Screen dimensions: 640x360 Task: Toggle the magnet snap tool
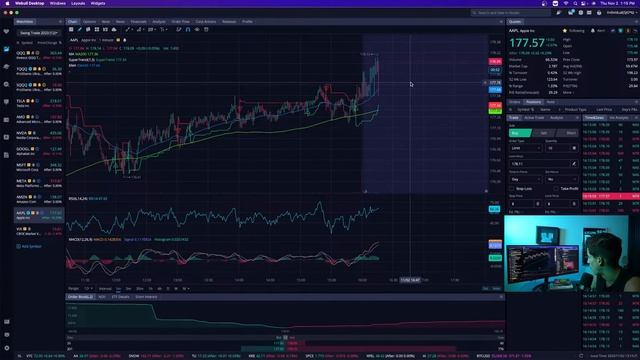tap(188, 29)
